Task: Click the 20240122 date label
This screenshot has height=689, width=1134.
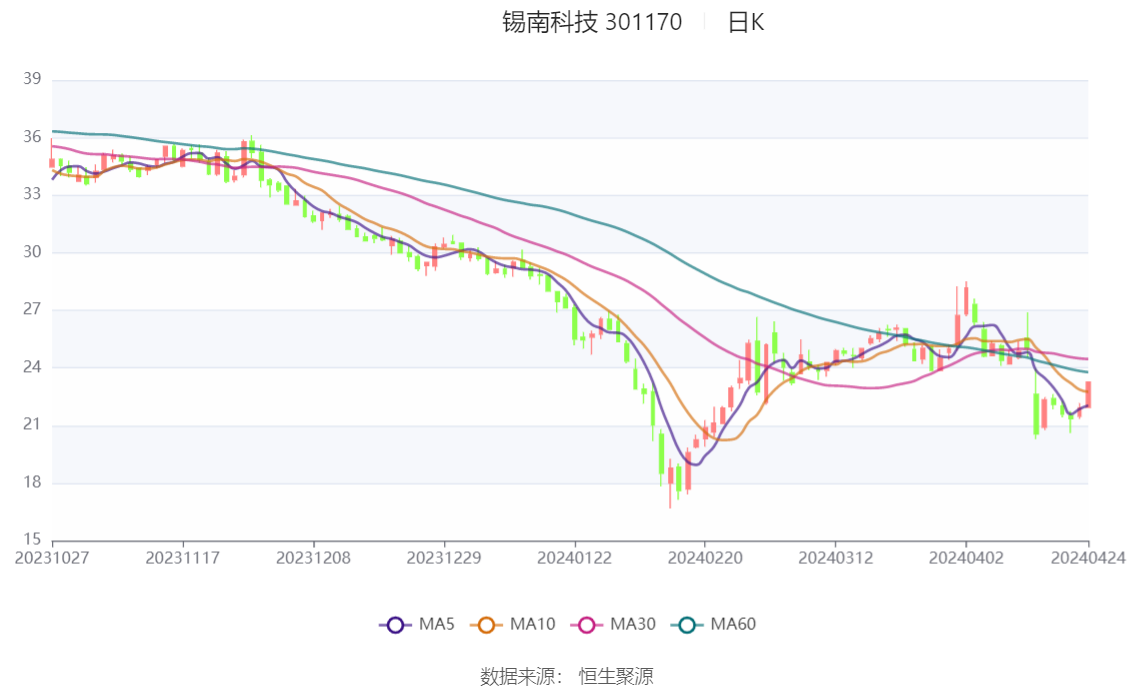Action: (574, 558)
